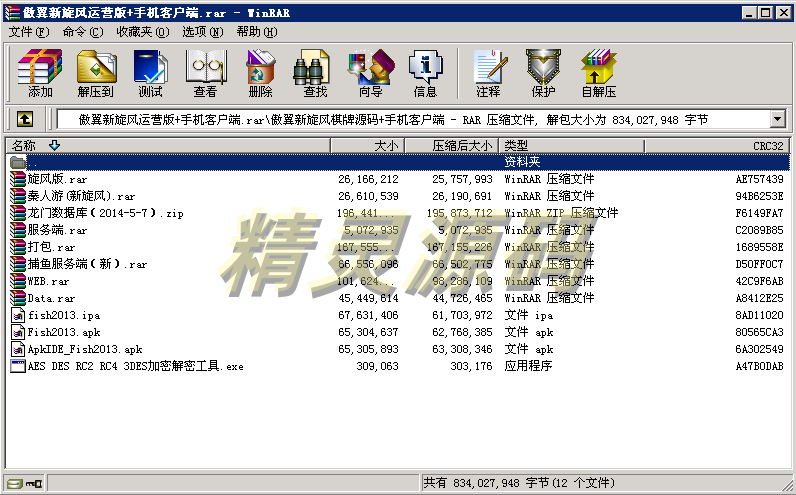This screenshot has width=796, height=495.
Task: Select file 捕鱼服务端(新).rar
Action: [x=87, y=264]
